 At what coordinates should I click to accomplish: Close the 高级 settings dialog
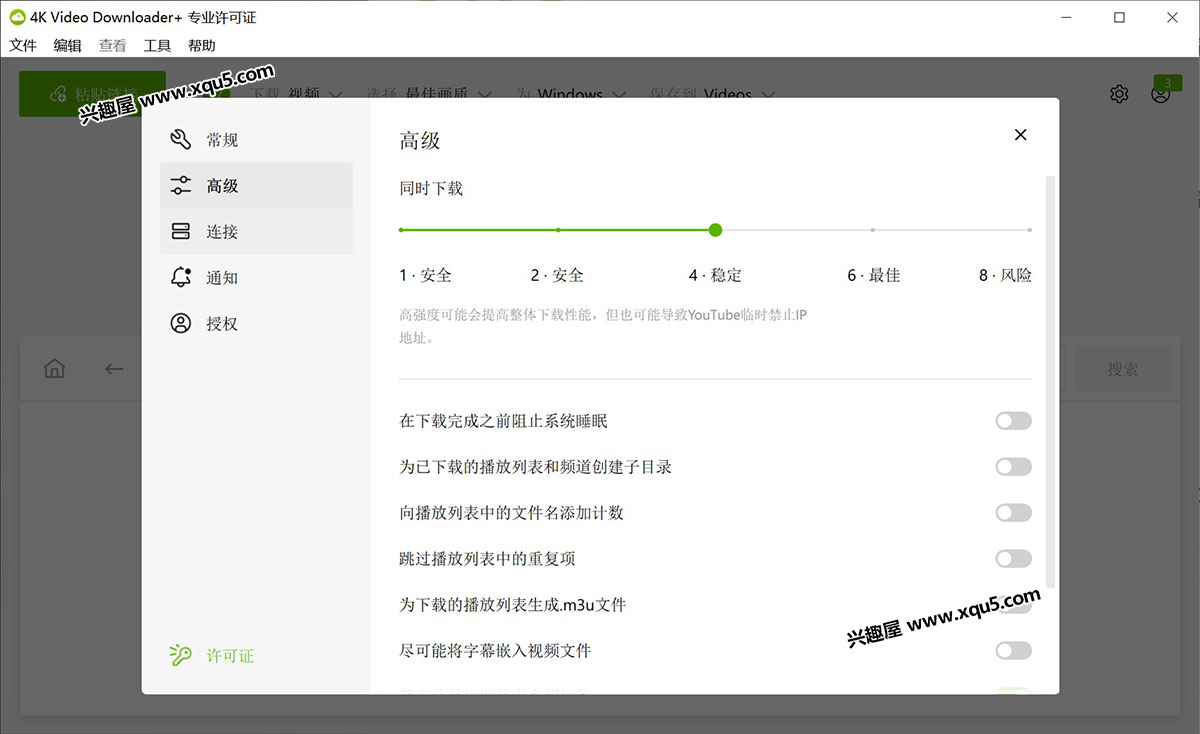[x=1020, y=135]
